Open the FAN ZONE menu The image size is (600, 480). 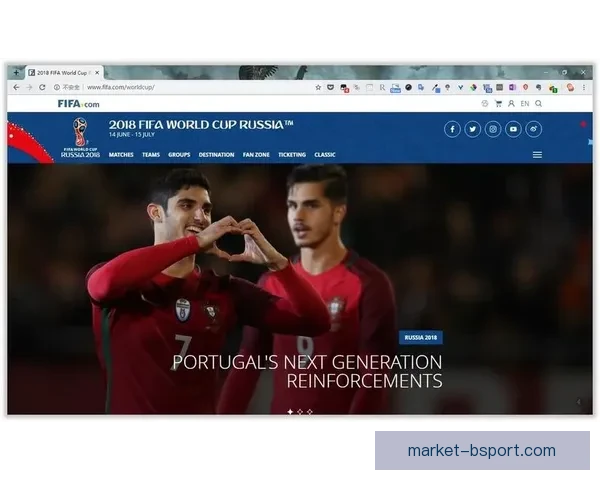(x=256, y=155)
